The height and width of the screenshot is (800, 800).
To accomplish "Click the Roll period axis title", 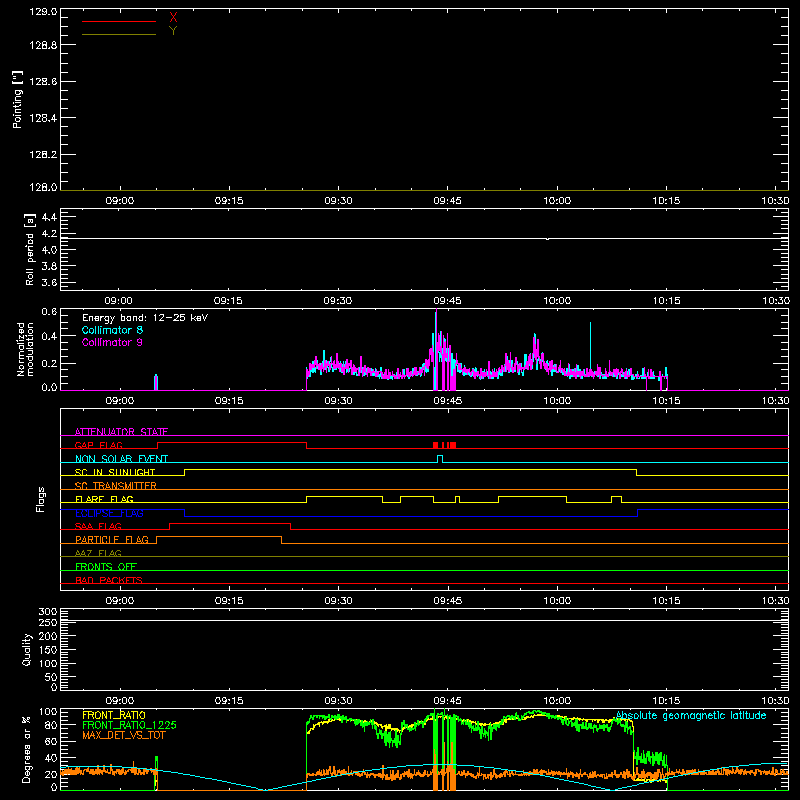I will coord(30,249).
